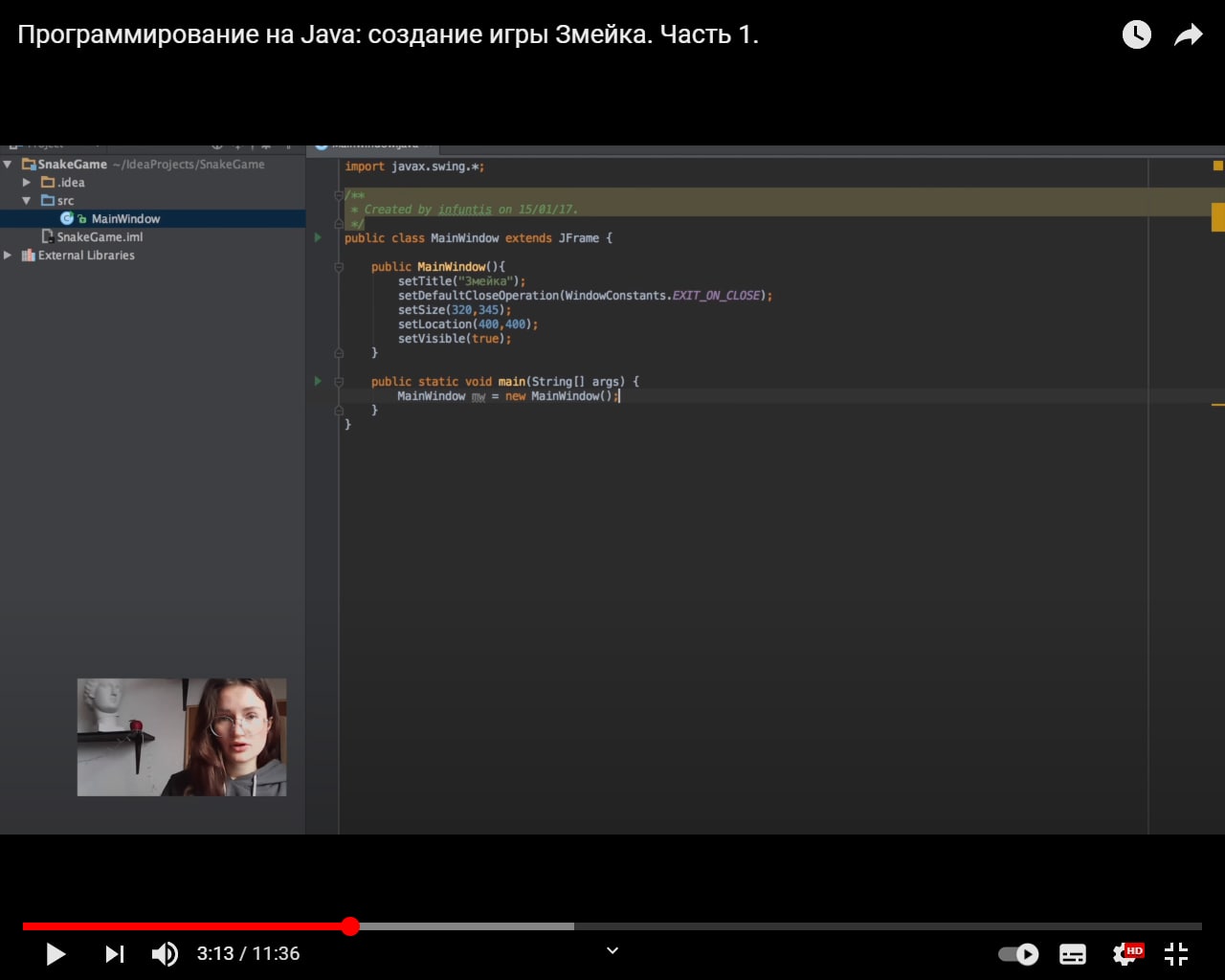Select the SnakeGame project root row
Screen dimensions: 1225x980
point(153,165)
